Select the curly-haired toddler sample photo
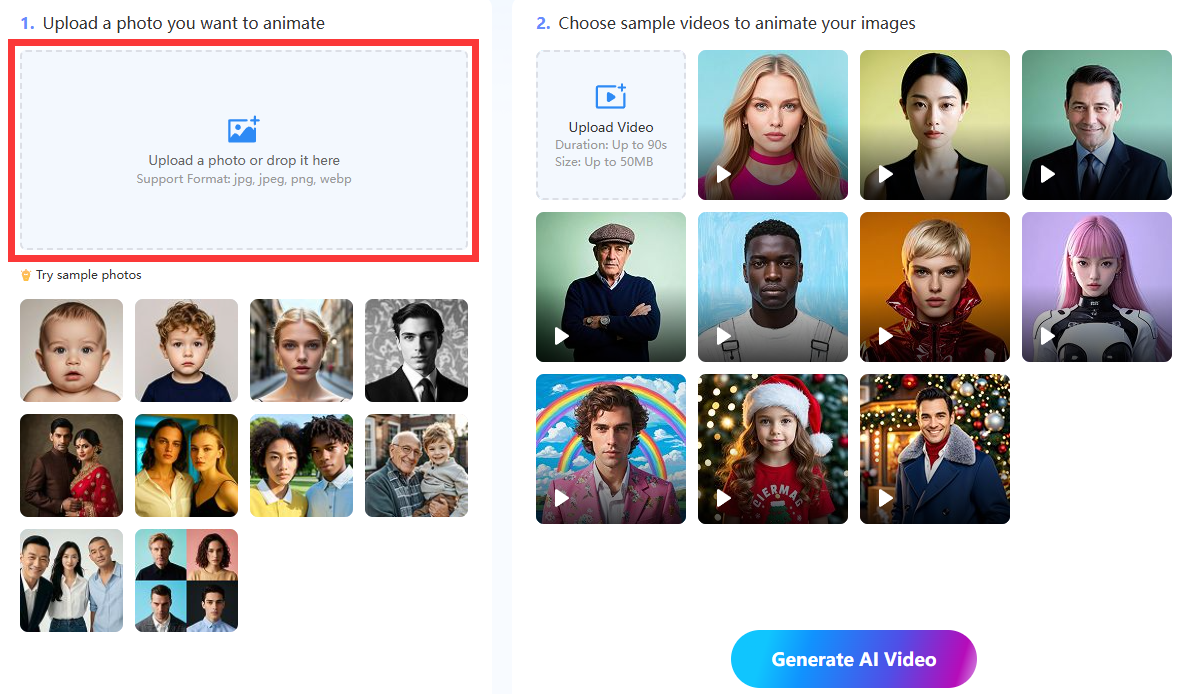1191x694 pixels. coord(186,350)
